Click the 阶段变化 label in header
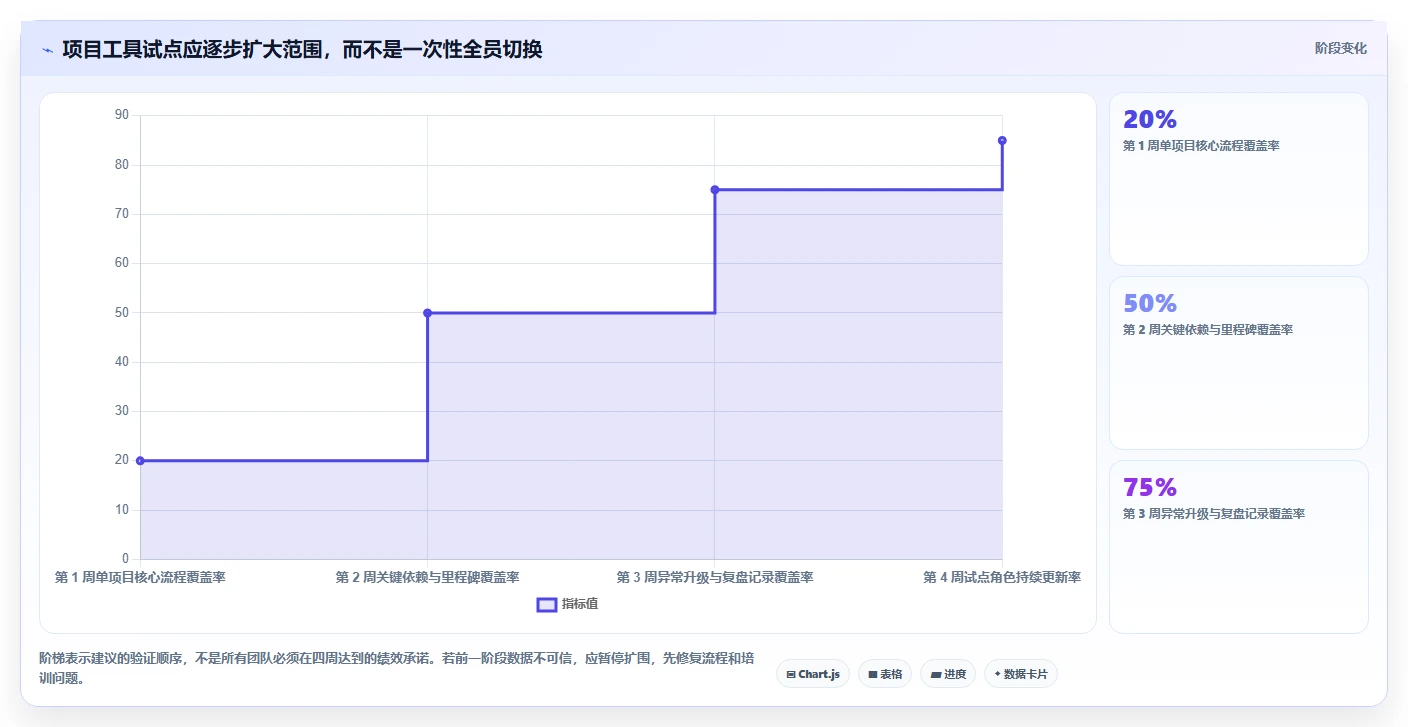 1340,48
